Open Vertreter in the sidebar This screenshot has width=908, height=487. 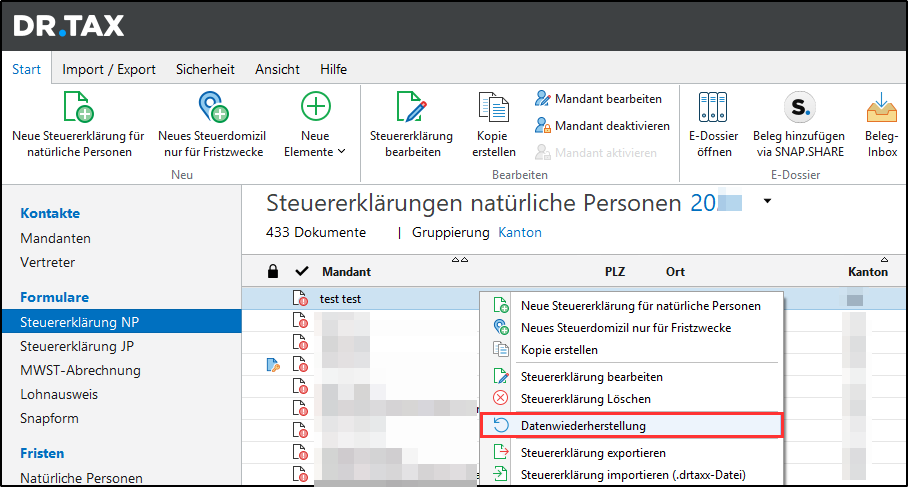point(47,262)
